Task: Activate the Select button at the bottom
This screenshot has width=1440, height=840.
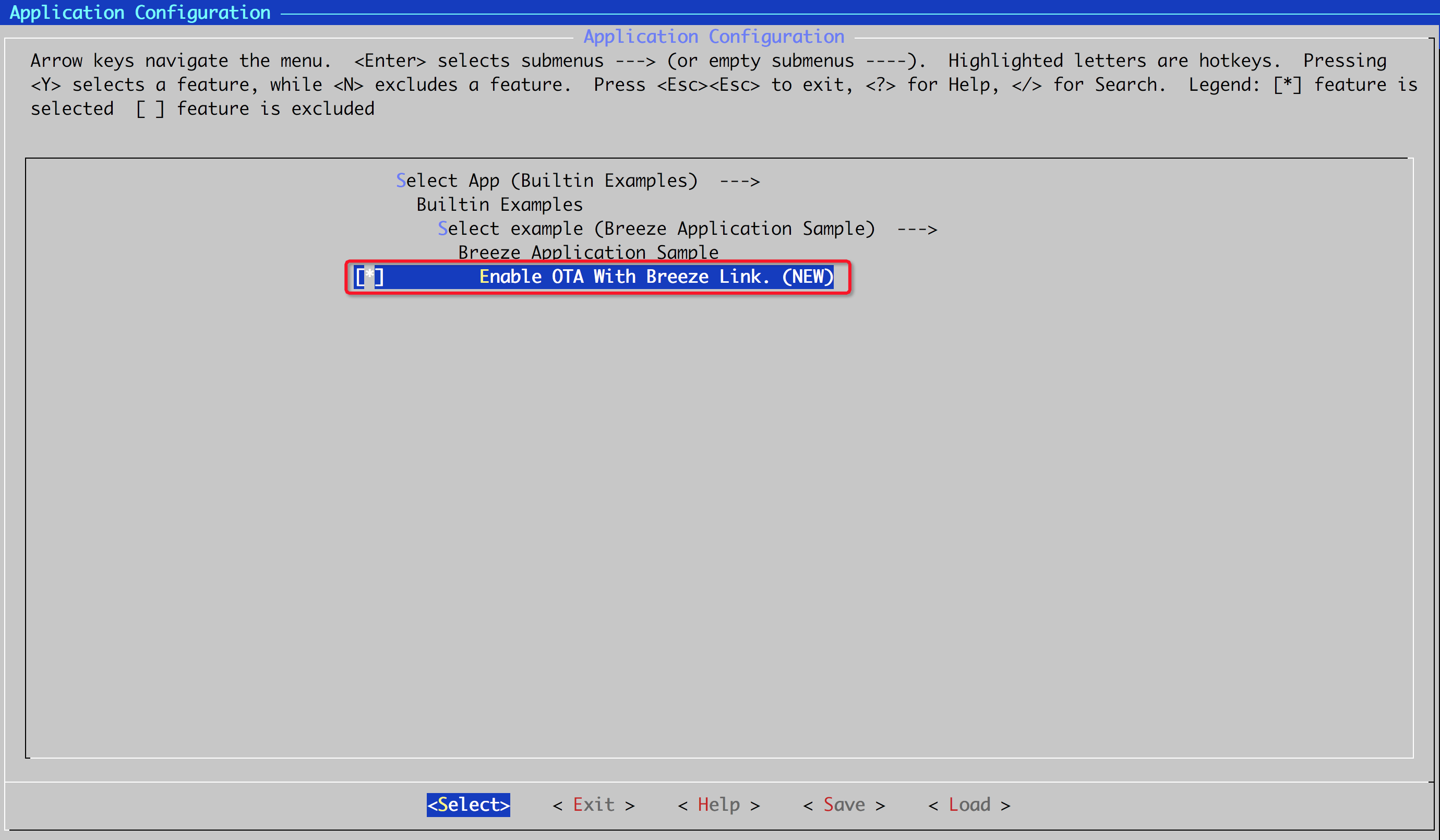Action: (x=469, y=805)
